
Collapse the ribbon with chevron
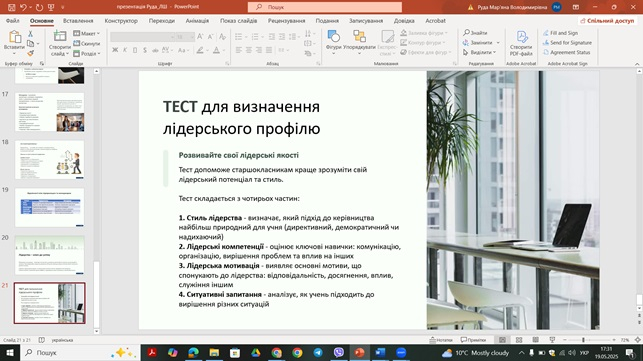(x=637, y=64)
